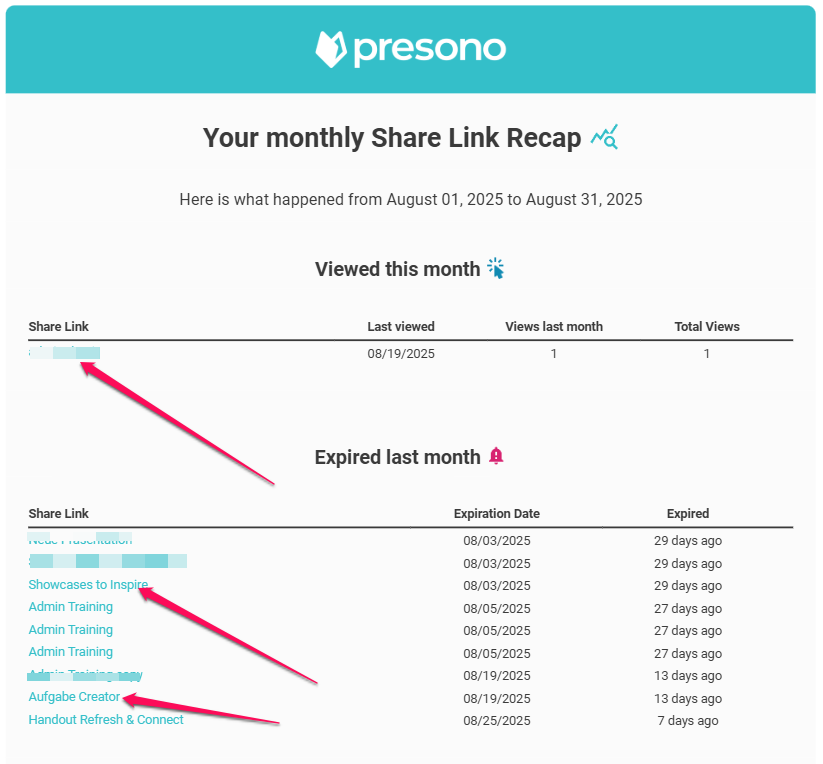Open the first Admin Training share link
The image size is (823, 764).
[x=70, y=607]
